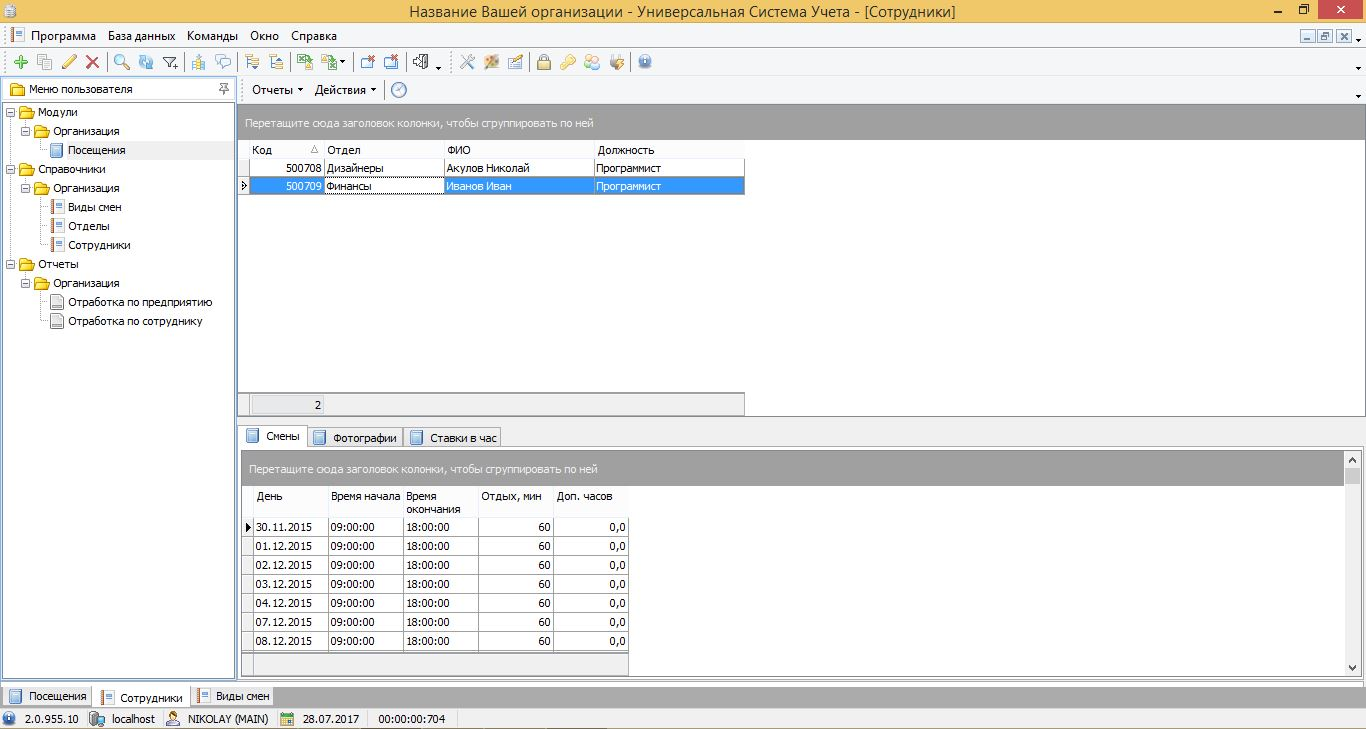Click the second window-with-red-X icon

click(x=391, y=62)
